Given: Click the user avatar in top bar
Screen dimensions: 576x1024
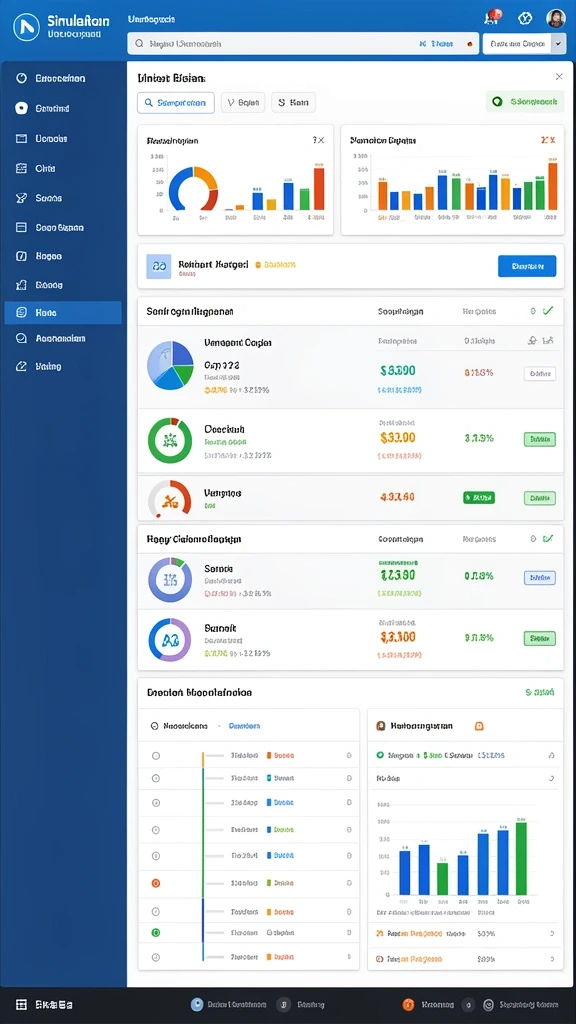Looking at the screenshot, I should (x=556, y=18).
